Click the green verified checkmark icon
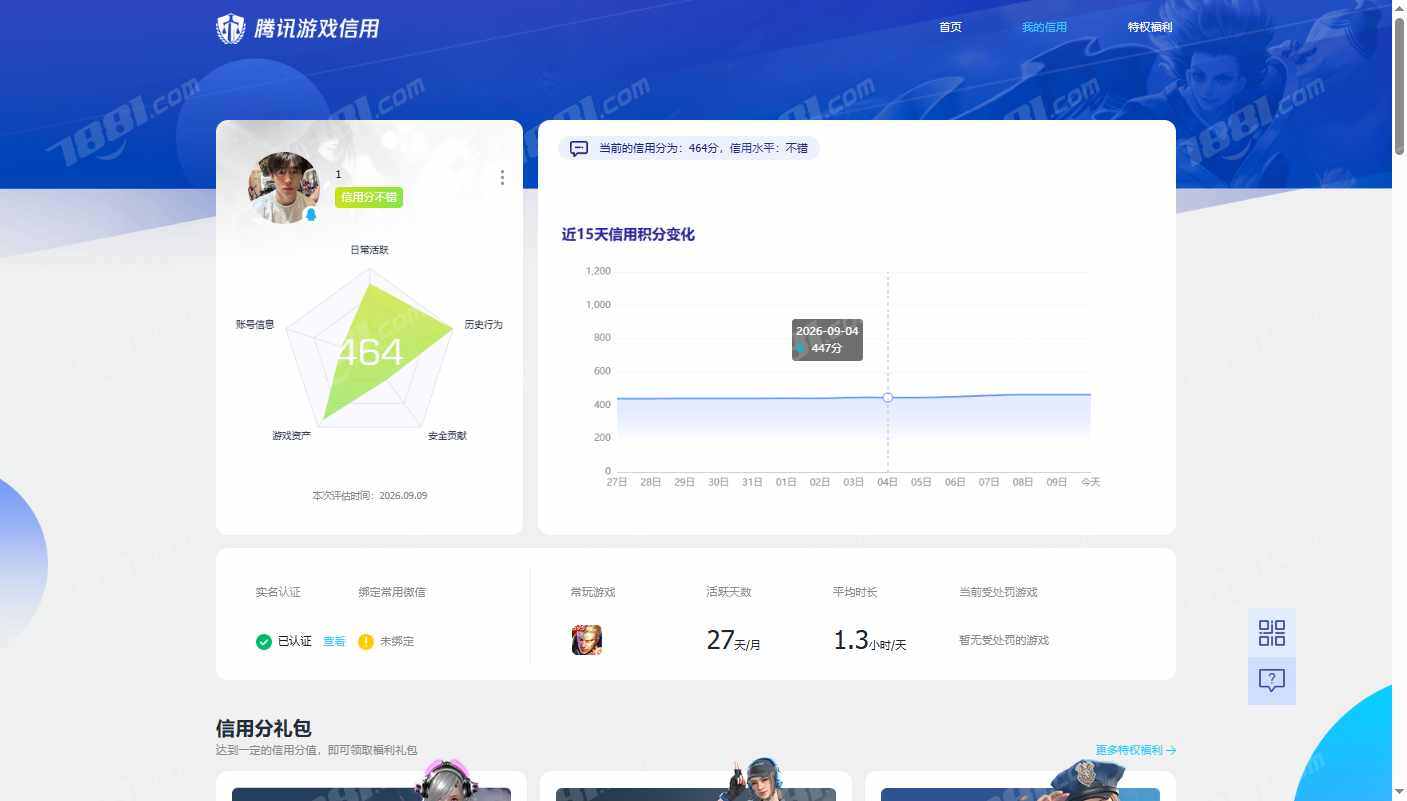1407x801 pixels. [264, 642]
